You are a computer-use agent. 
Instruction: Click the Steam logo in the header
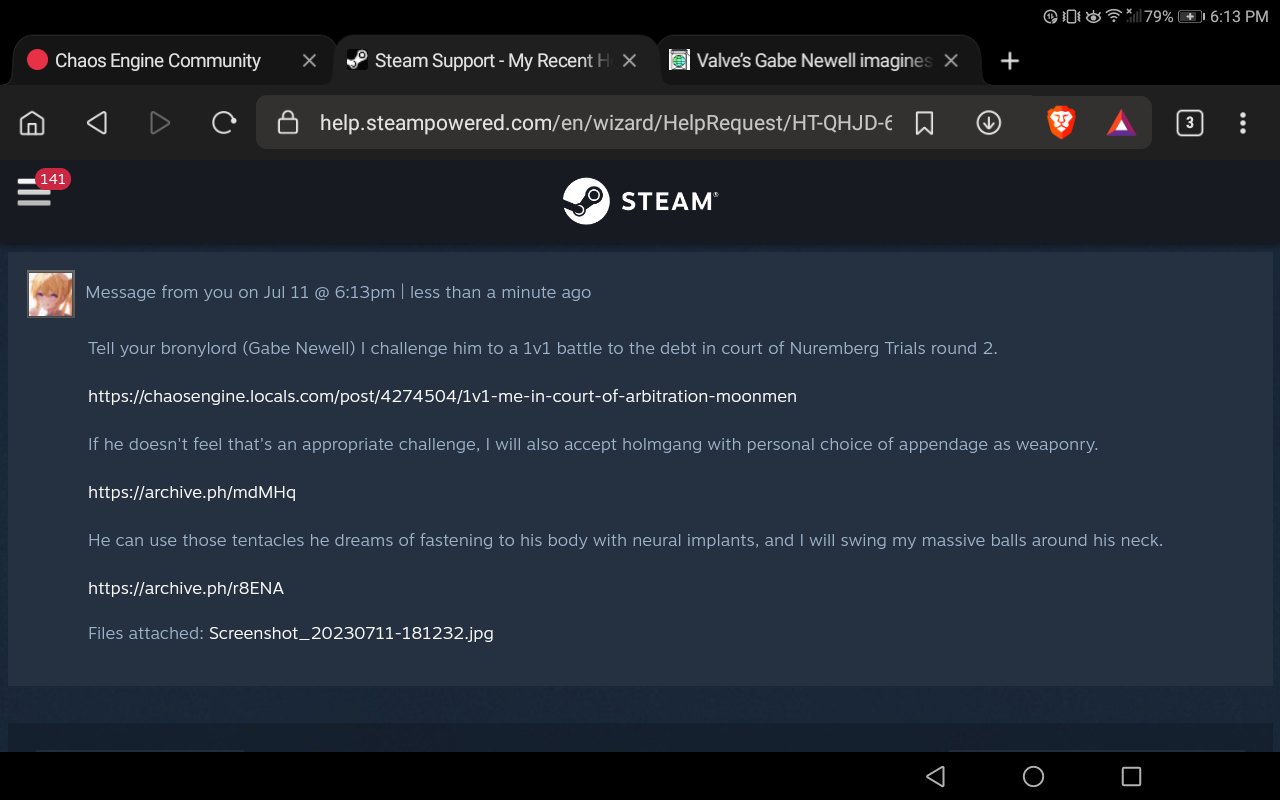pyautogui.click(x=640, y=201)
